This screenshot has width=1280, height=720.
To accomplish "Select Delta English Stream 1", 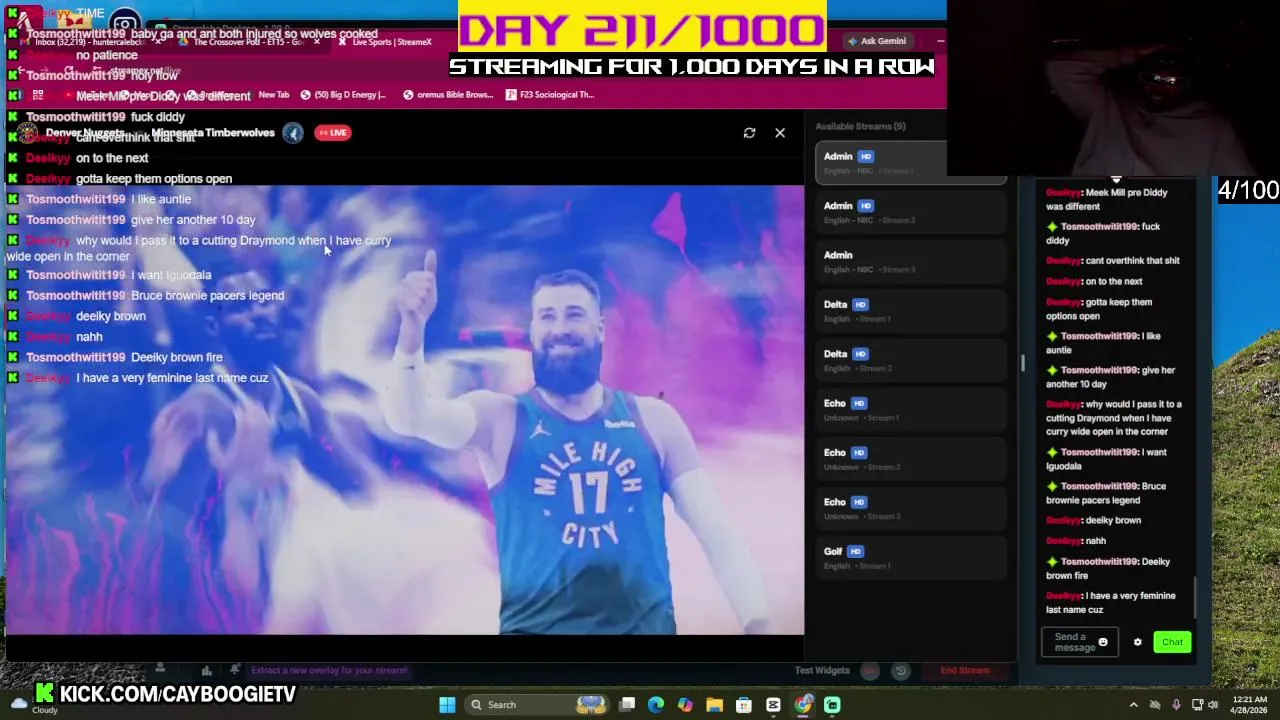I will pos(911,311).
